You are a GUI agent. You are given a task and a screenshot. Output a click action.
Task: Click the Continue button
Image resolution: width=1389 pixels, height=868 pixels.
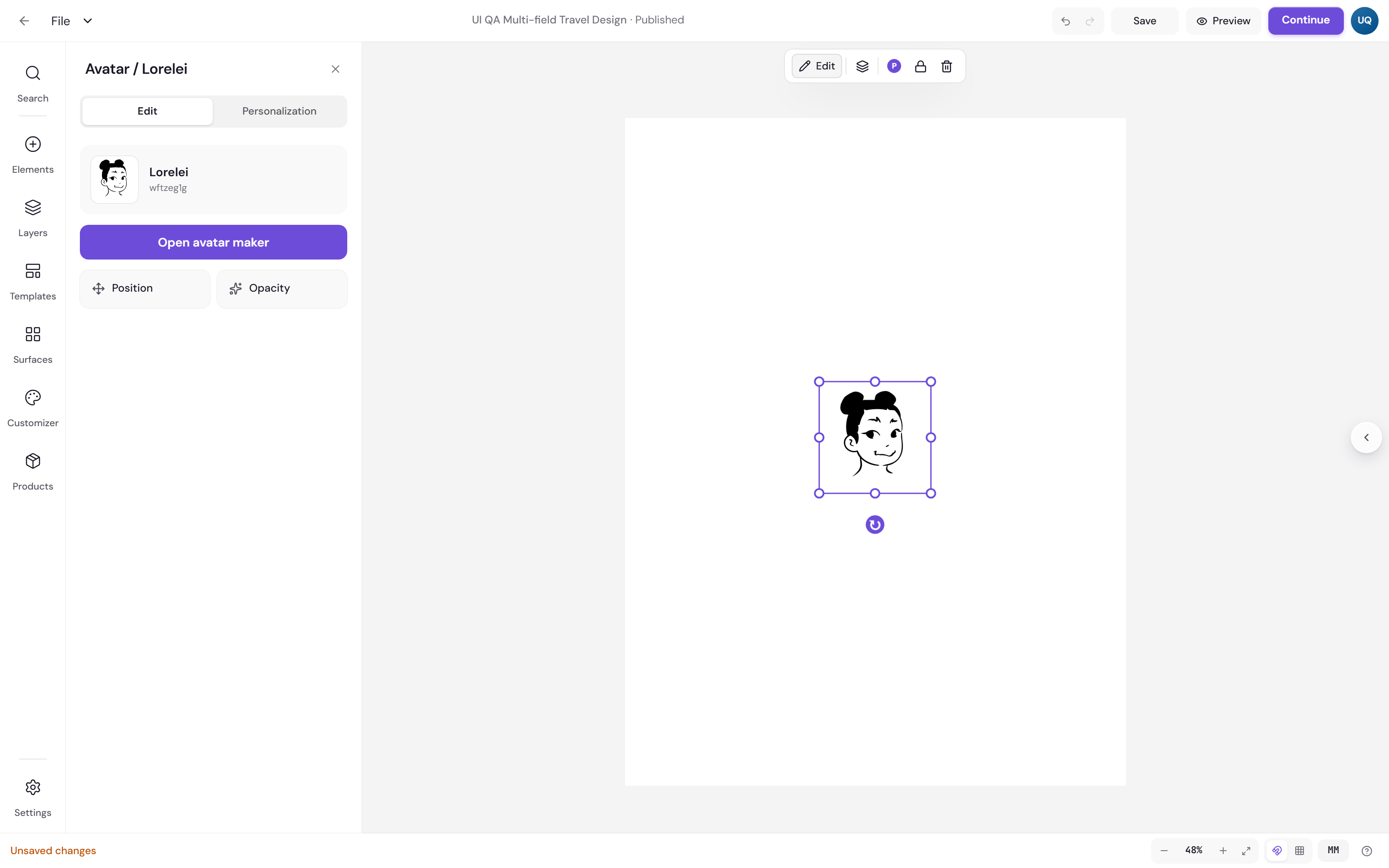(x=1305, y=21)
